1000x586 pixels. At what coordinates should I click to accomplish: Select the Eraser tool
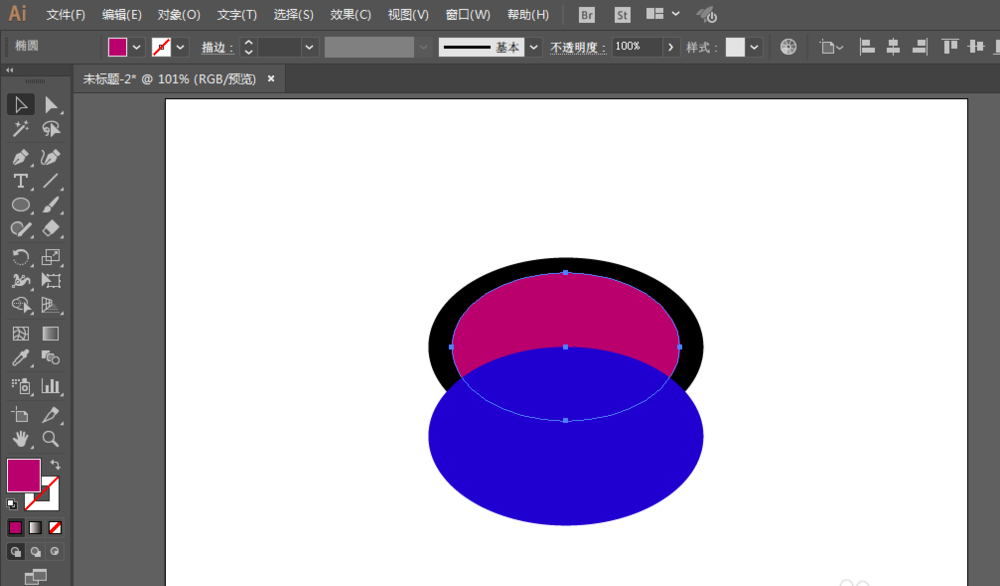pos(50,229)
